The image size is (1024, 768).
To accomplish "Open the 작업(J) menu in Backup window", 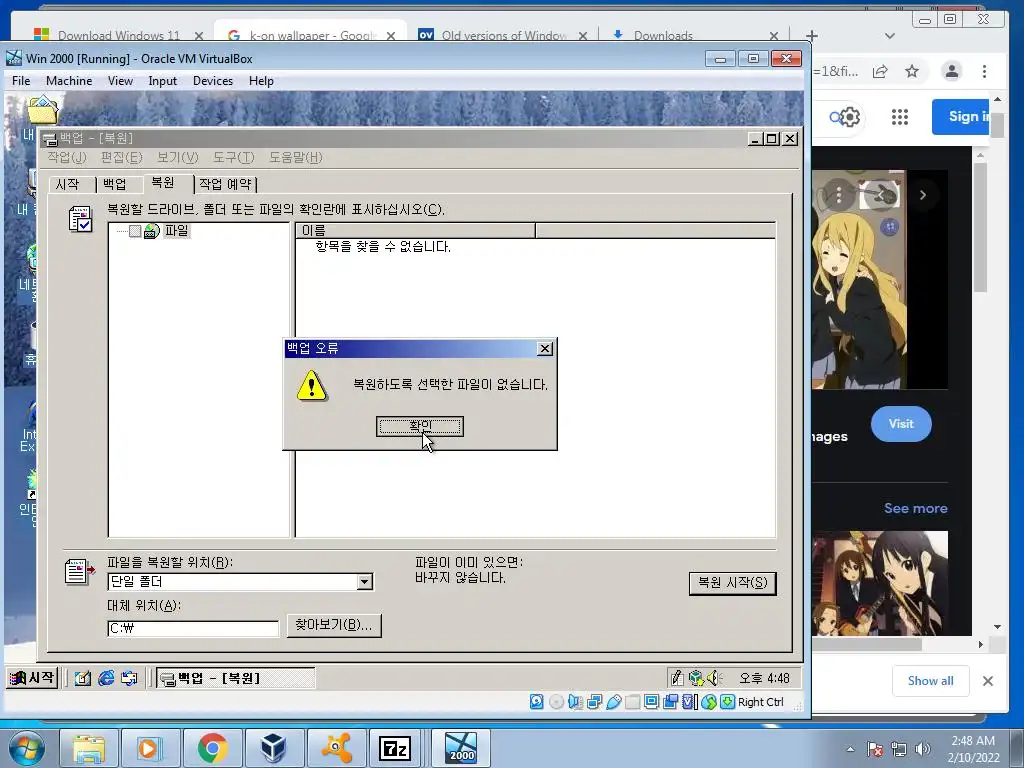I will (x=67, y=157).
